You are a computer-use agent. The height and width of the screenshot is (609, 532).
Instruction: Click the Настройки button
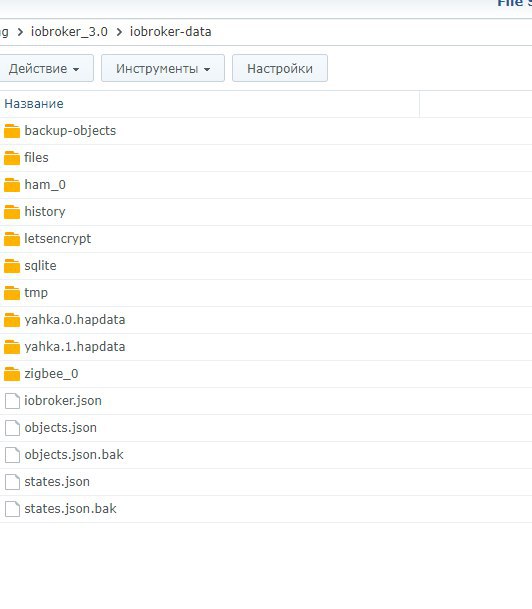click(280, 68)
